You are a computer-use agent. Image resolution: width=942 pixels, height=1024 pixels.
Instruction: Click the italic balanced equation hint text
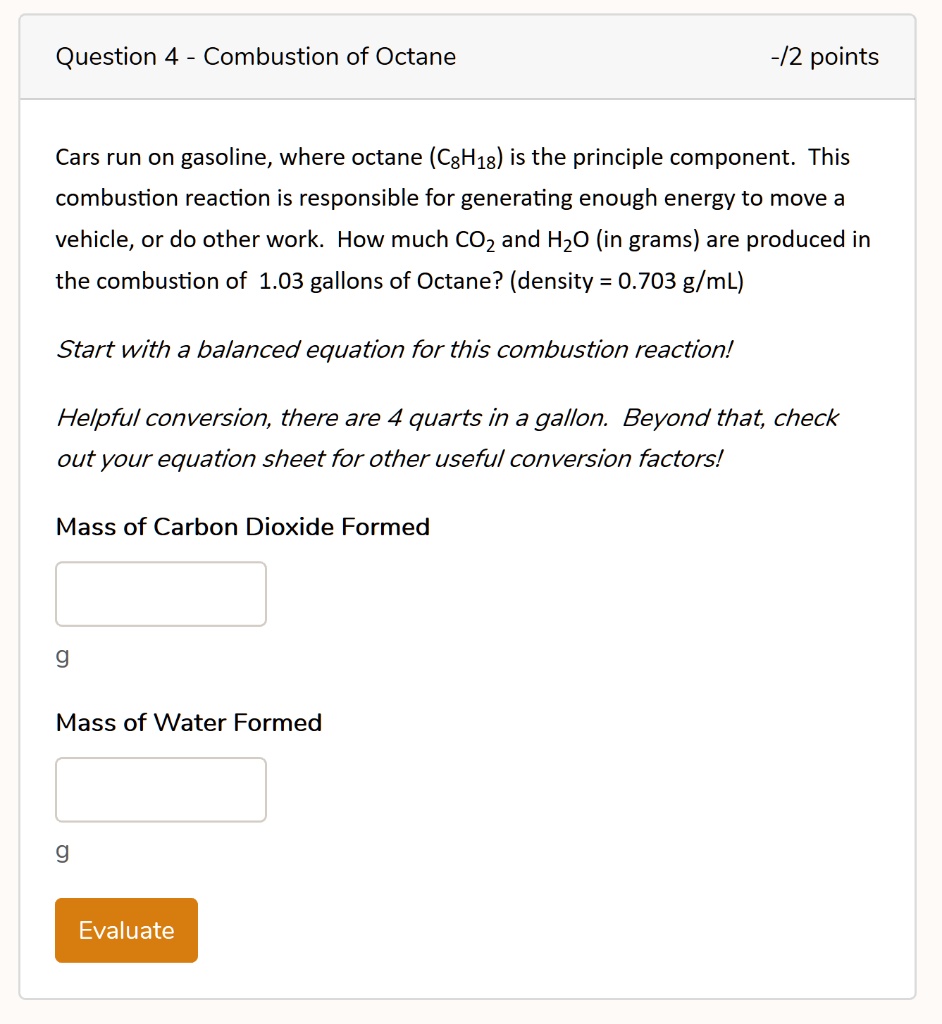pyautogui.click(x=395, y=349)
